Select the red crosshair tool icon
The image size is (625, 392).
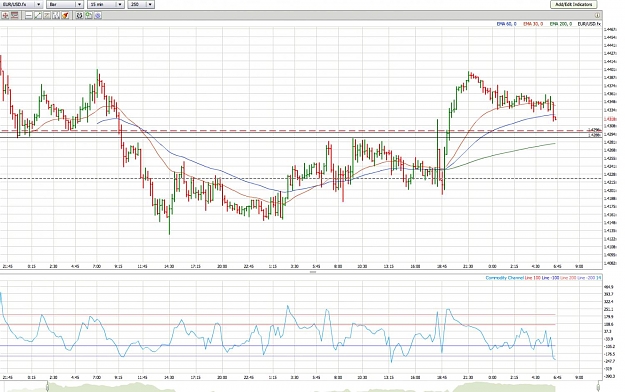tap(5, 16)
